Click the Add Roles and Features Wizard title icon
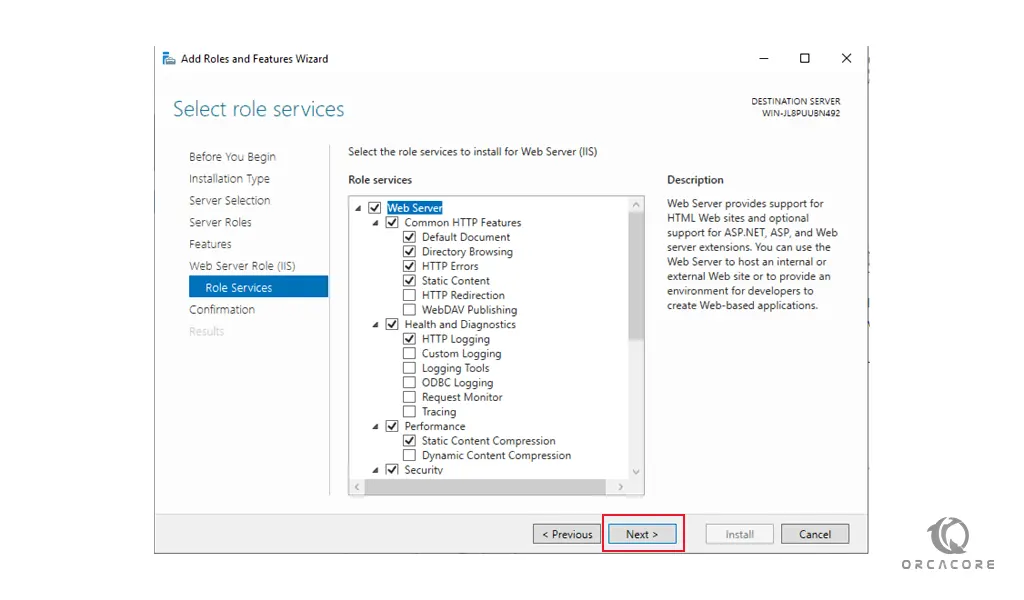 [168, 59]
